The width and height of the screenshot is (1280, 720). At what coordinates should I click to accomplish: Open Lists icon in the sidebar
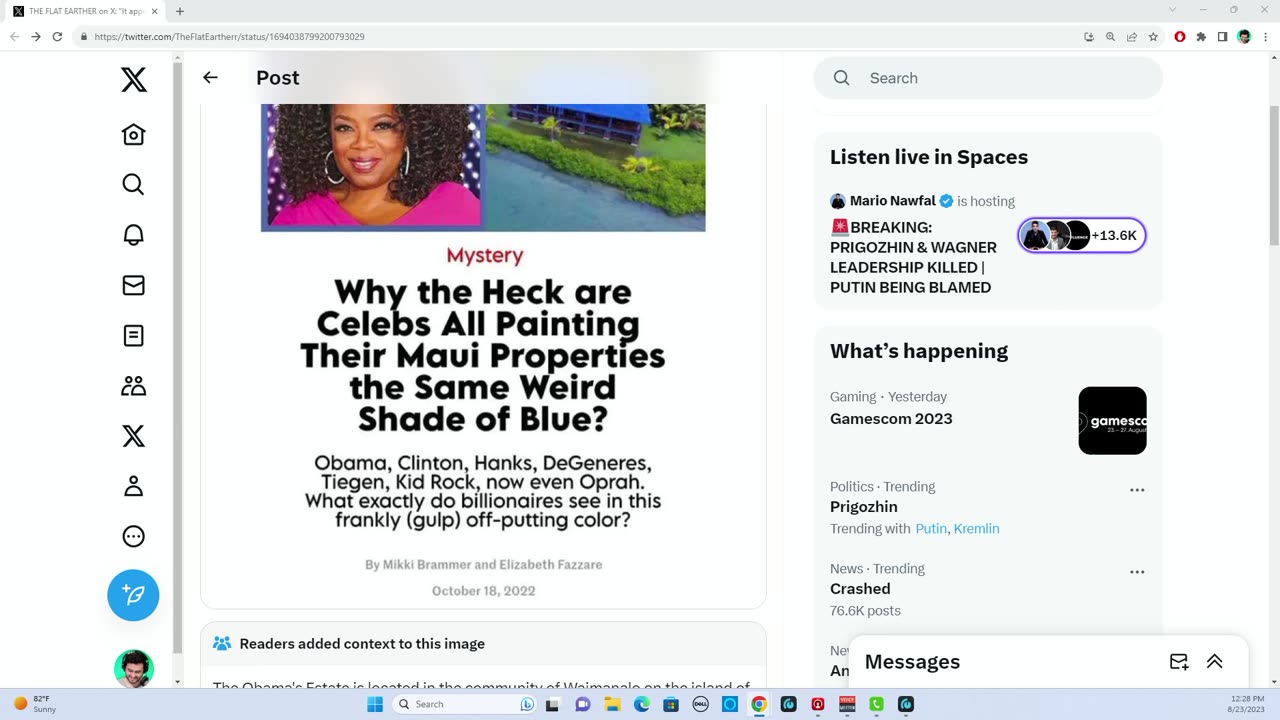click(x=133, y=336)
